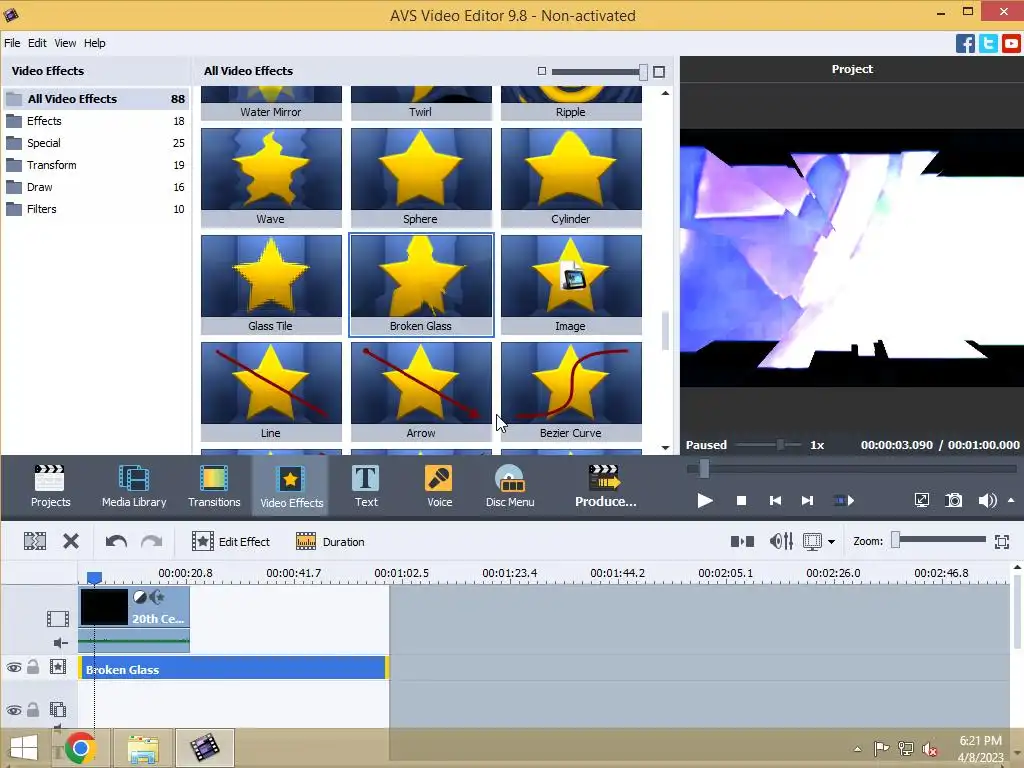Play the project preview
This screenshot has height=768, width=1024.
(705, 501)
